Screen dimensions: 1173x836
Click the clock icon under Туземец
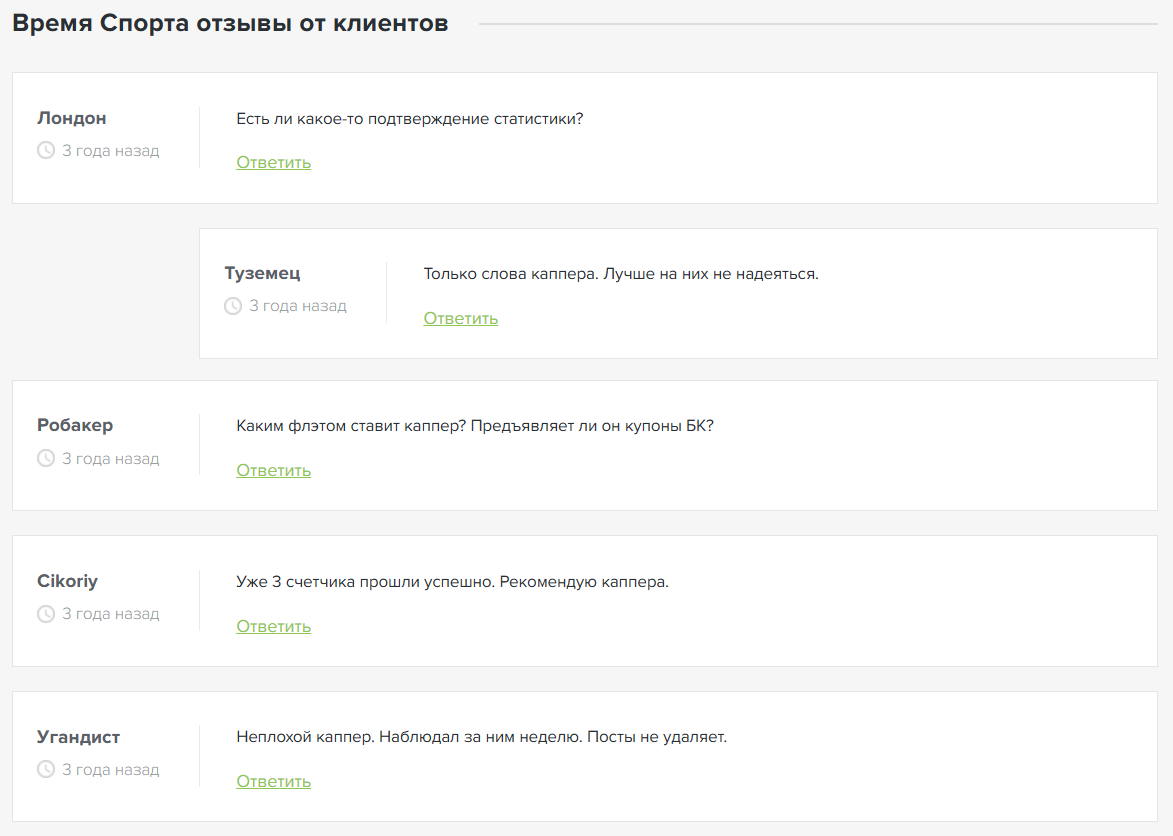coord(232,306)
